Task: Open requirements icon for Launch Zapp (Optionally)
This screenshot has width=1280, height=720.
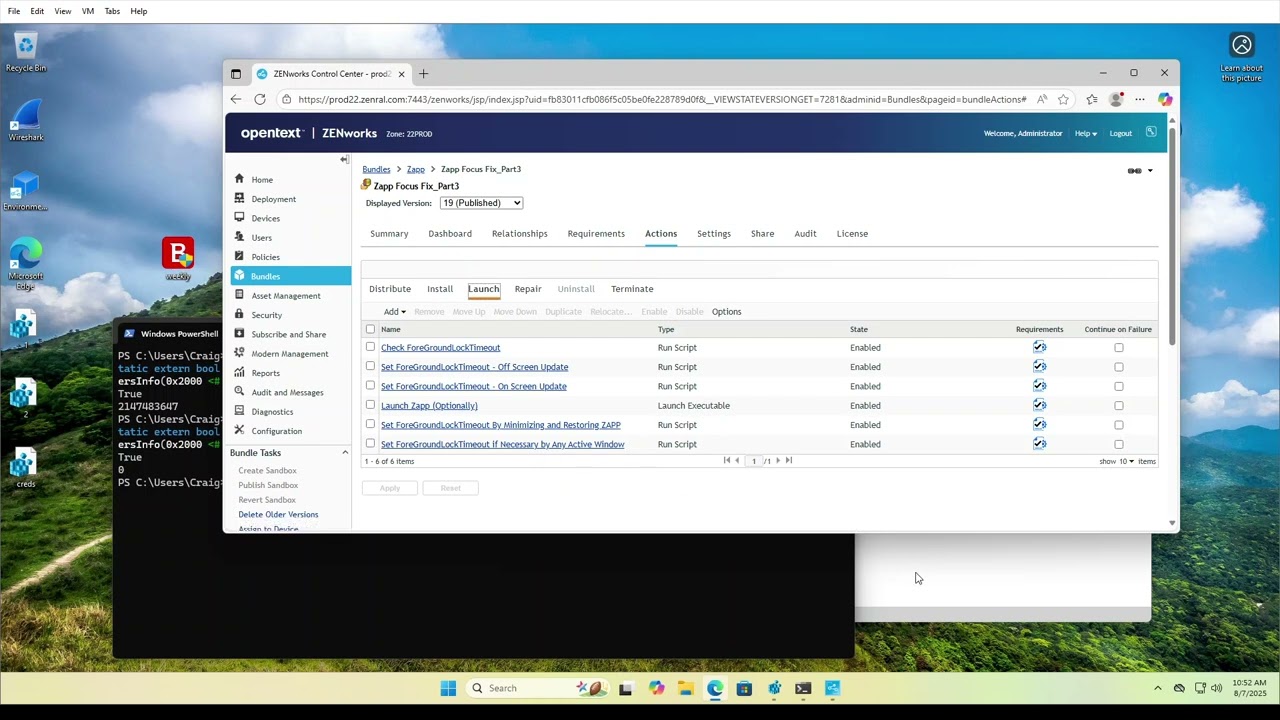Action: tap(1039, 405)
